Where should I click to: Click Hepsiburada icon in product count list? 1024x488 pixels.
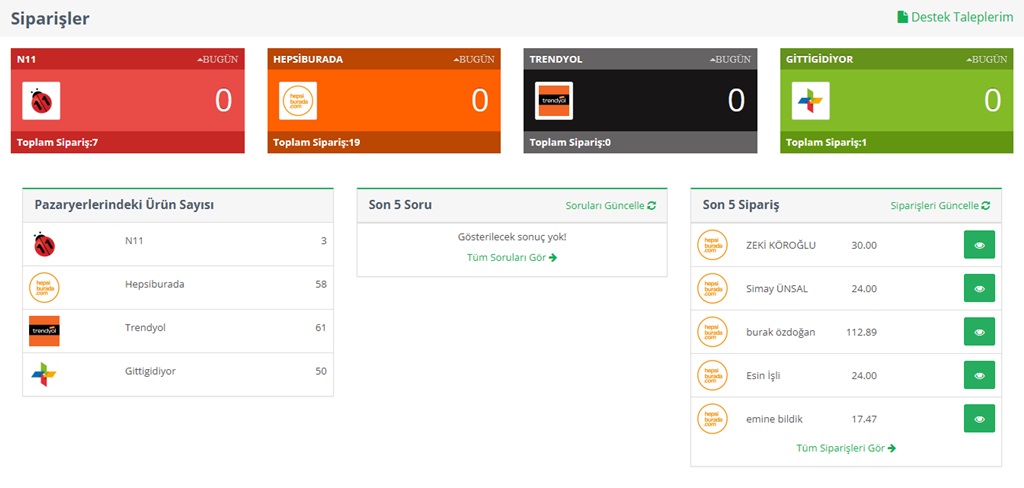tap(44, 287)
